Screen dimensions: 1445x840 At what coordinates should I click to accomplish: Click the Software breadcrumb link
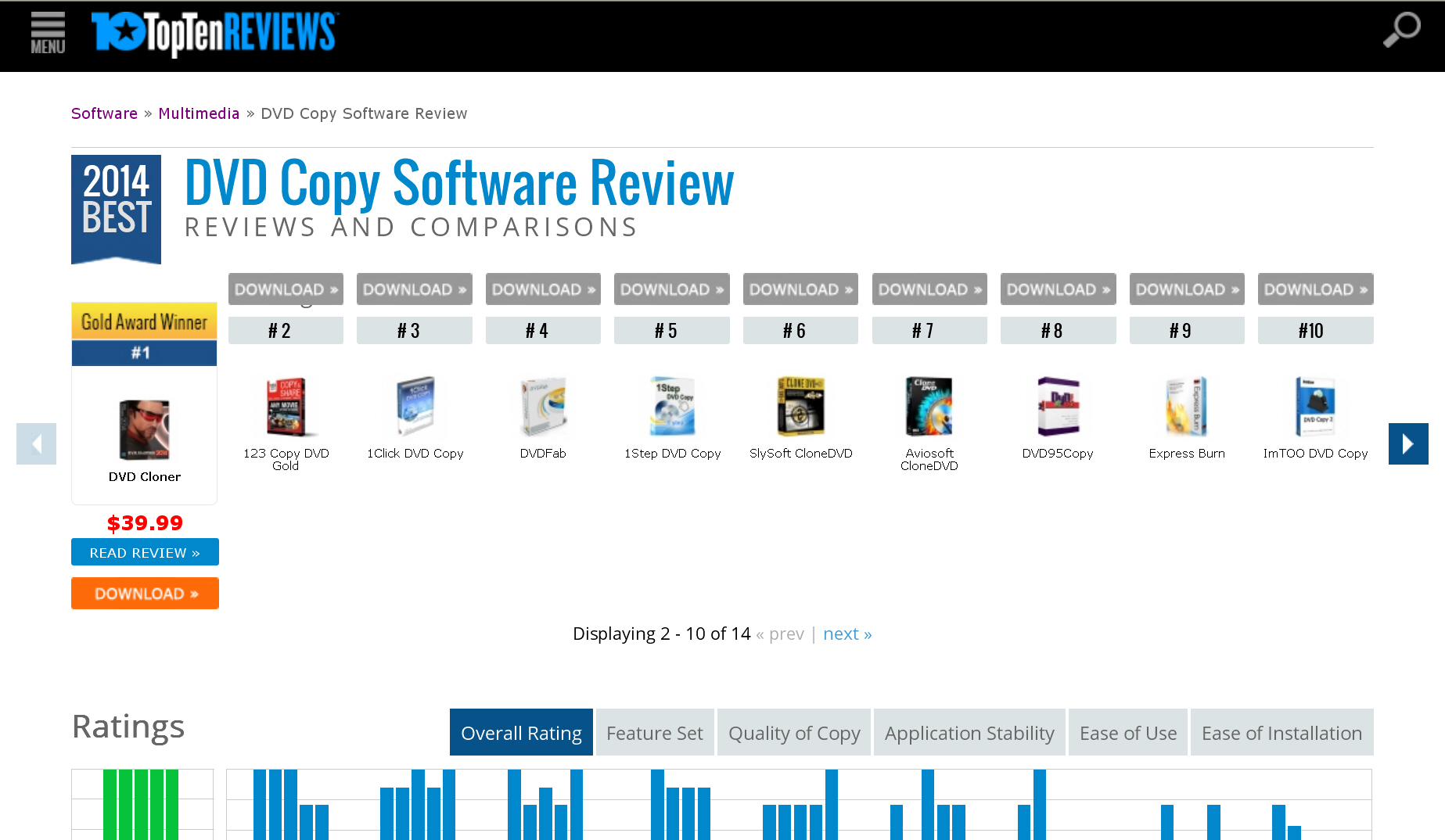pos(104,113)
